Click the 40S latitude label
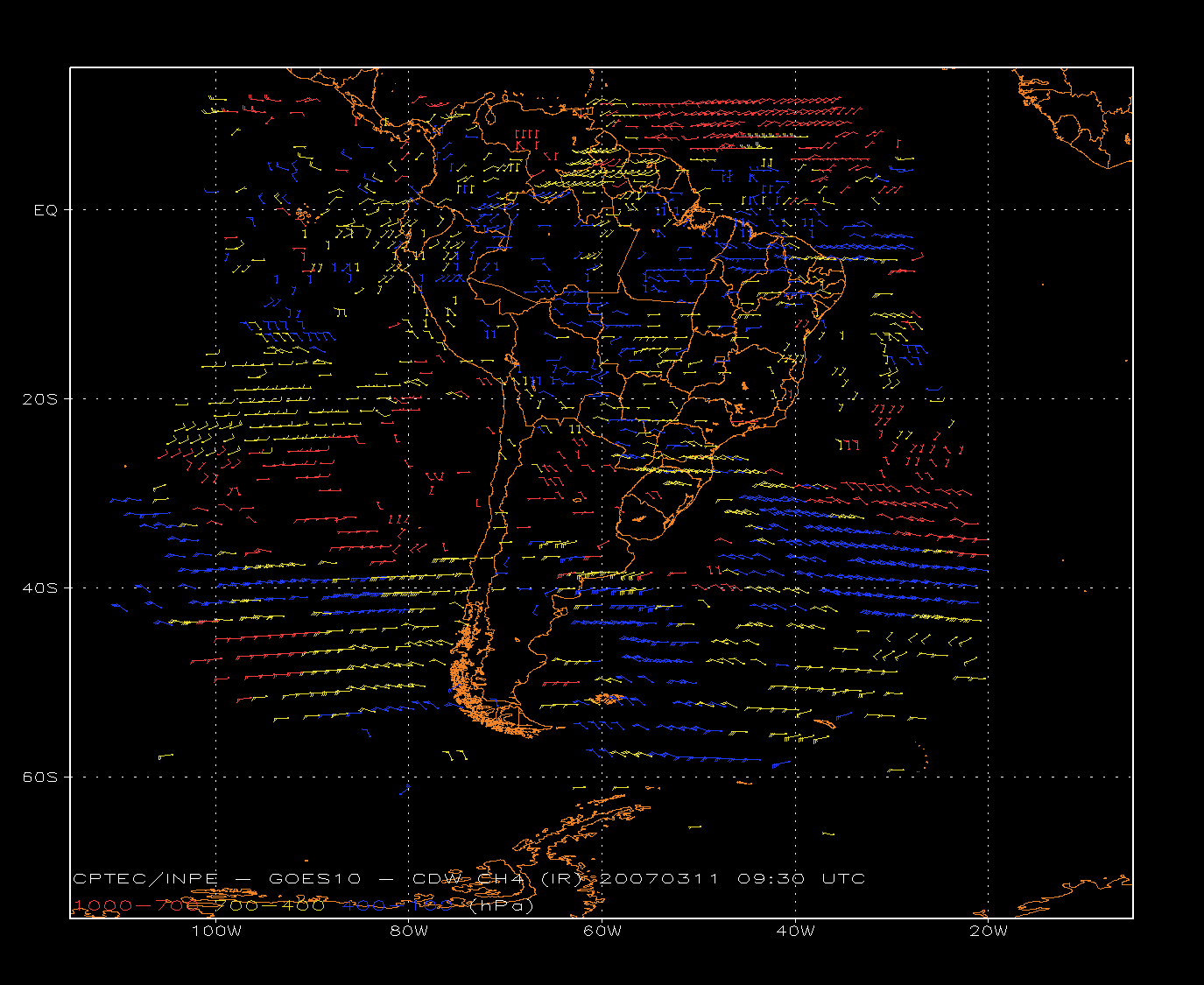The height and width of the screenshot is (985, 1204). click(39, 588)
